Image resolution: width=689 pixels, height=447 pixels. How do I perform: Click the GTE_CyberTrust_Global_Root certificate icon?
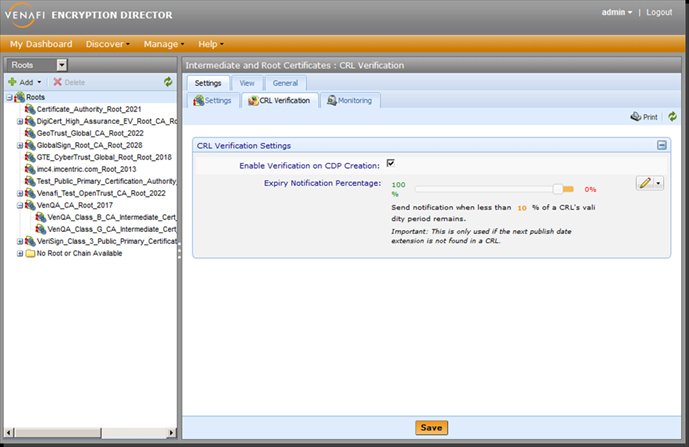[30, 157]
